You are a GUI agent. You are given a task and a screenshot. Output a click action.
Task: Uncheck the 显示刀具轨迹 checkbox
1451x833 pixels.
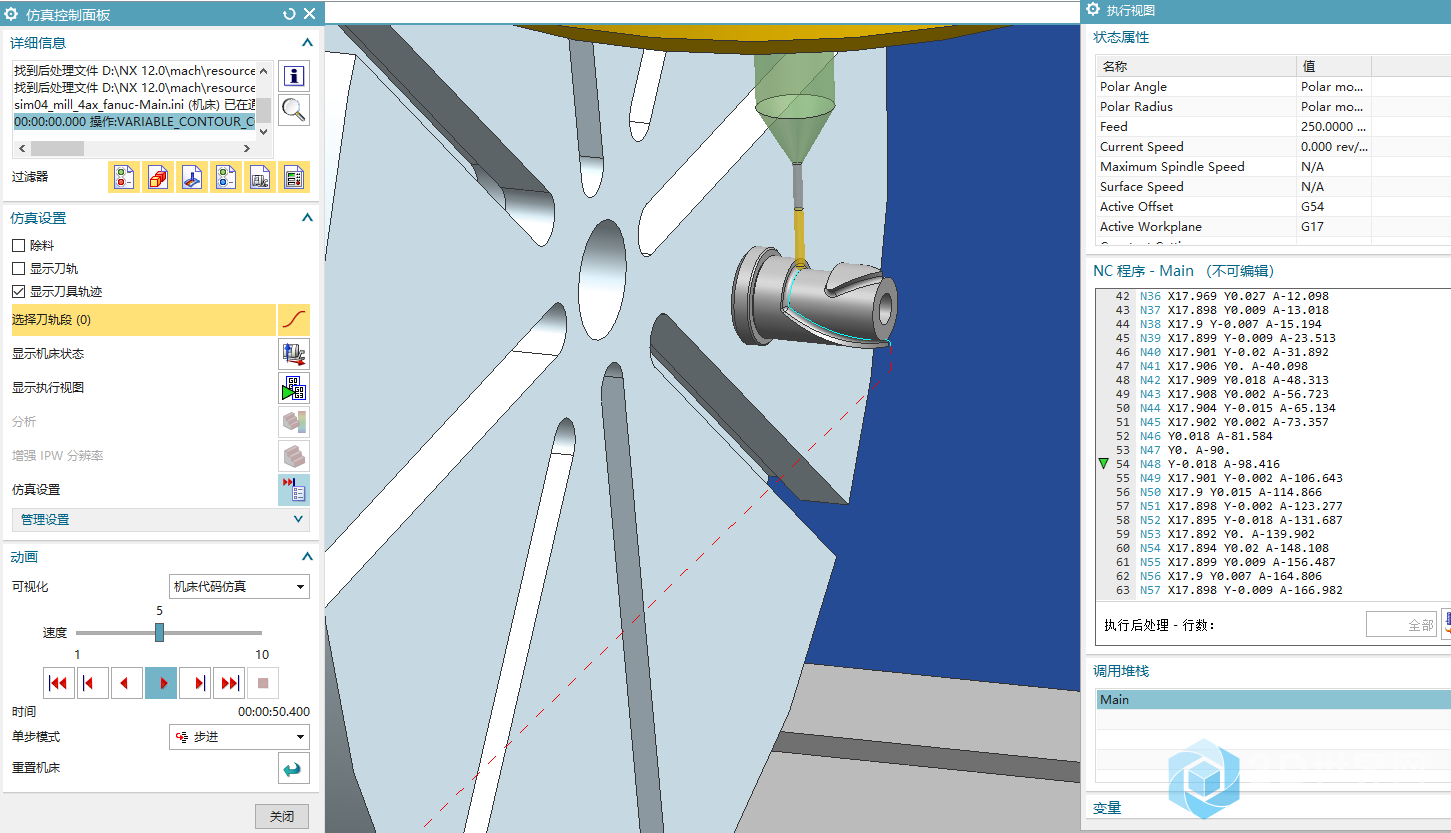click(18, 291)
